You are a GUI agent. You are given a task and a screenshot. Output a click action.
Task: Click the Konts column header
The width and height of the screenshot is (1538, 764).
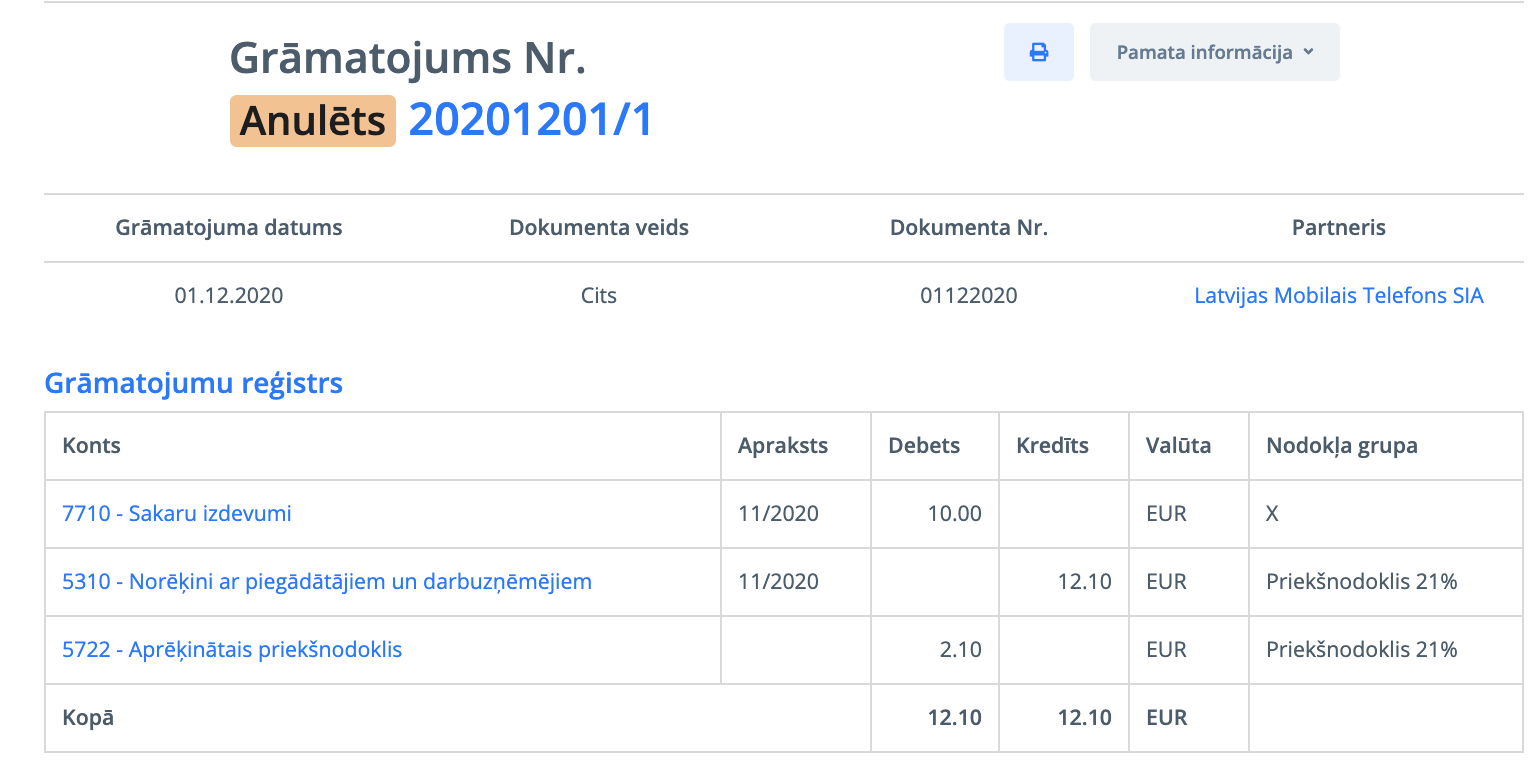coord(92,446)
